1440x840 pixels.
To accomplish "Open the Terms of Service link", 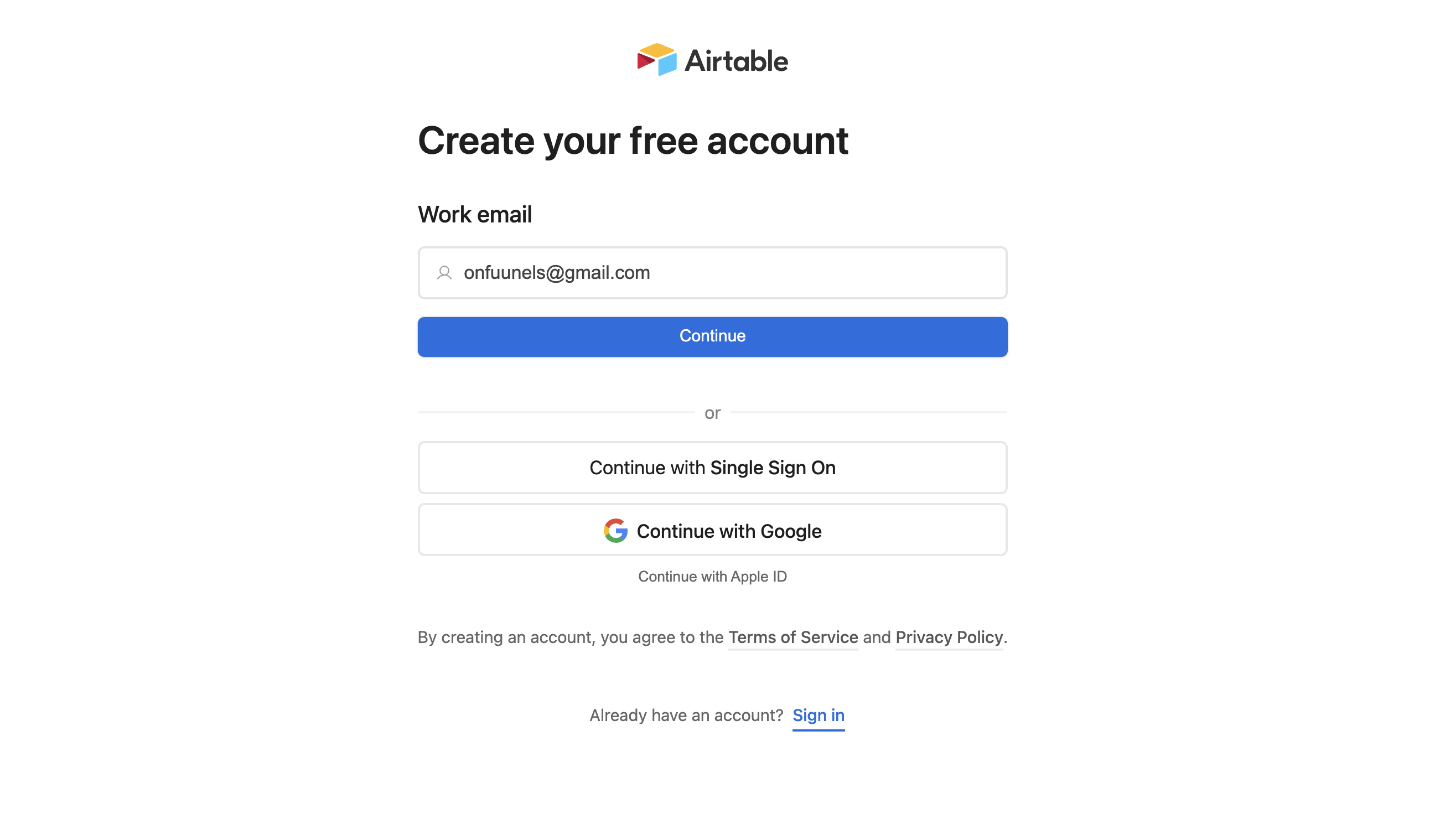I will [793, 637].
